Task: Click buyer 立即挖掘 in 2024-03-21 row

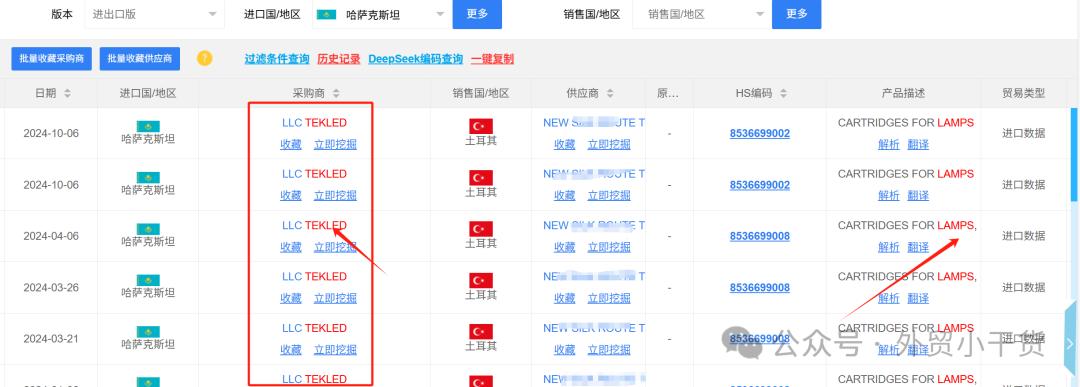Action: point(335,350)
